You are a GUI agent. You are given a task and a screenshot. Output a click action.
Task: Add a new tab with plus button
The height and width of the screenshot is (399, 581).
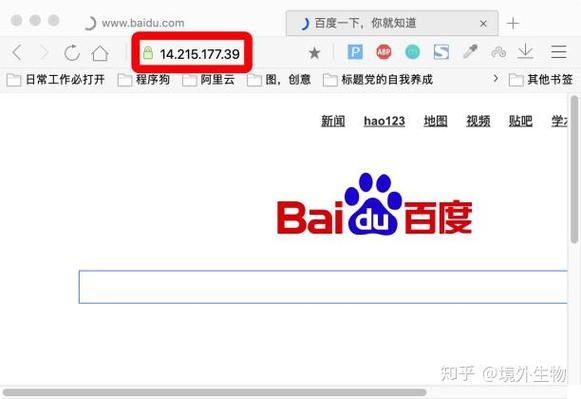[513, 23]
